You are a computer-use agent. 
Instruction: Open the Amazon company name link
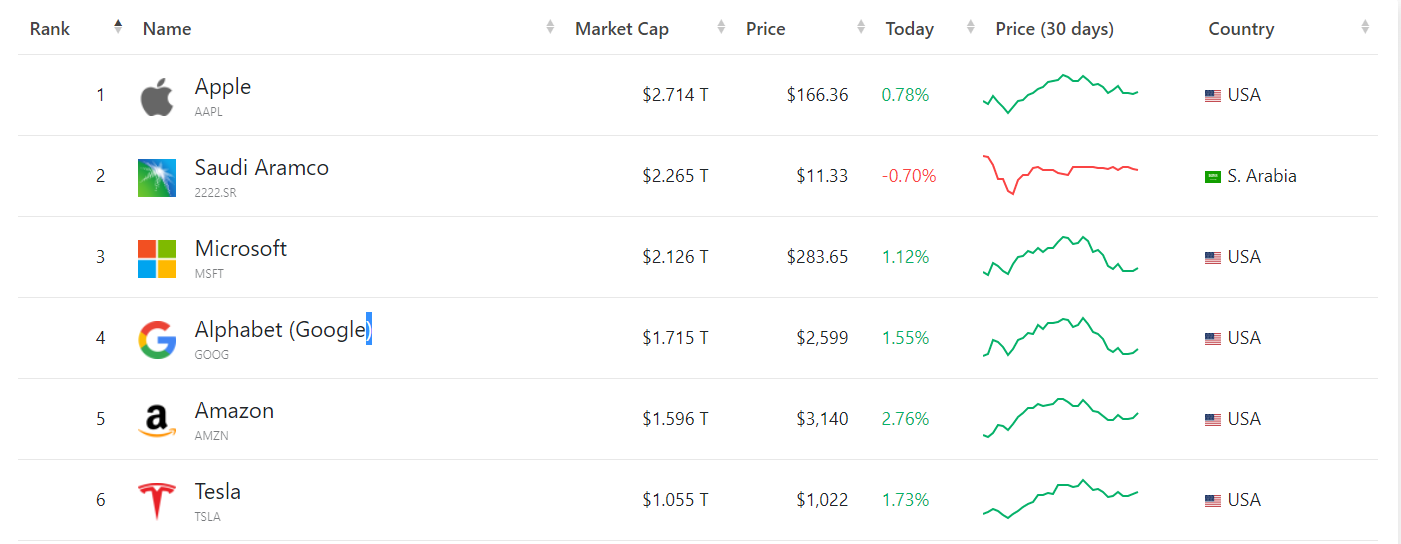pos(234,410)
